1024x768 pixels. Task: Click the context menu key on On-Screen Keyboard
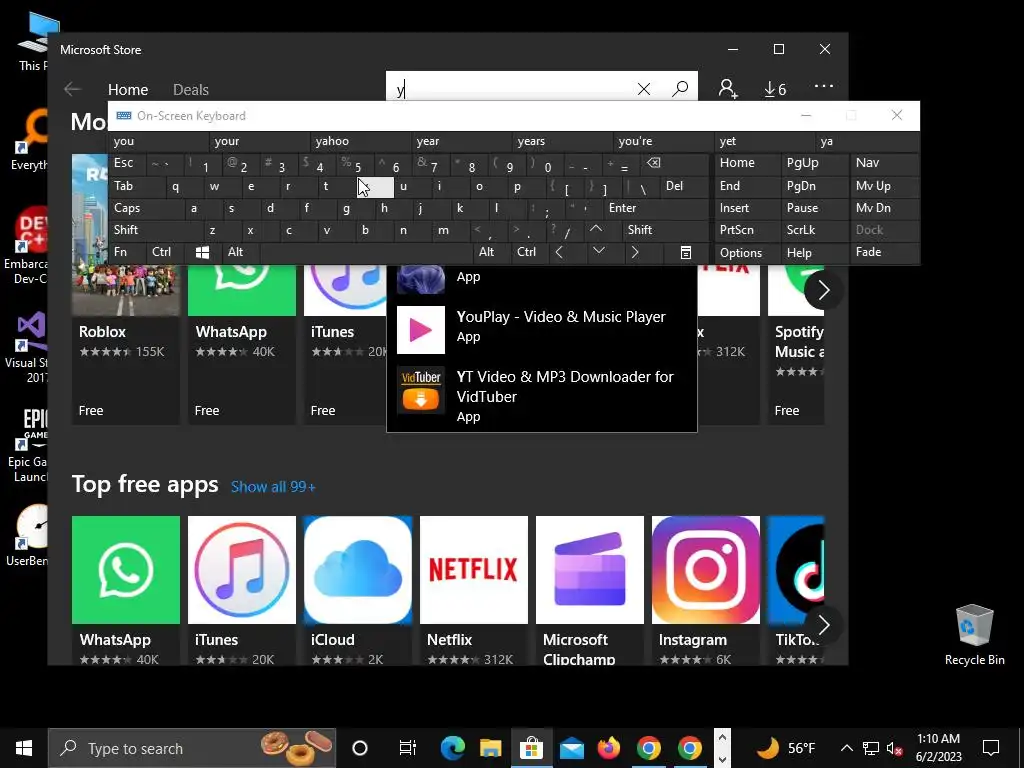pos(686,253)
